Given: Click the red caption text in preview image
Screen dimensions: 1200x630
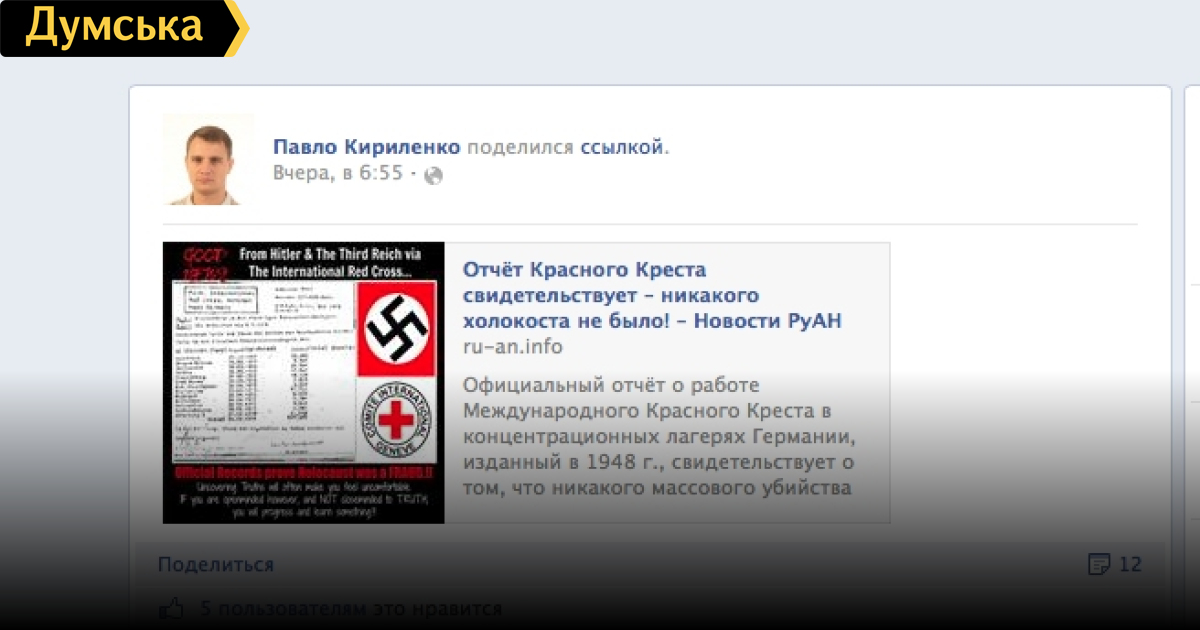Looking at the screenshot, I should (303, 471).
